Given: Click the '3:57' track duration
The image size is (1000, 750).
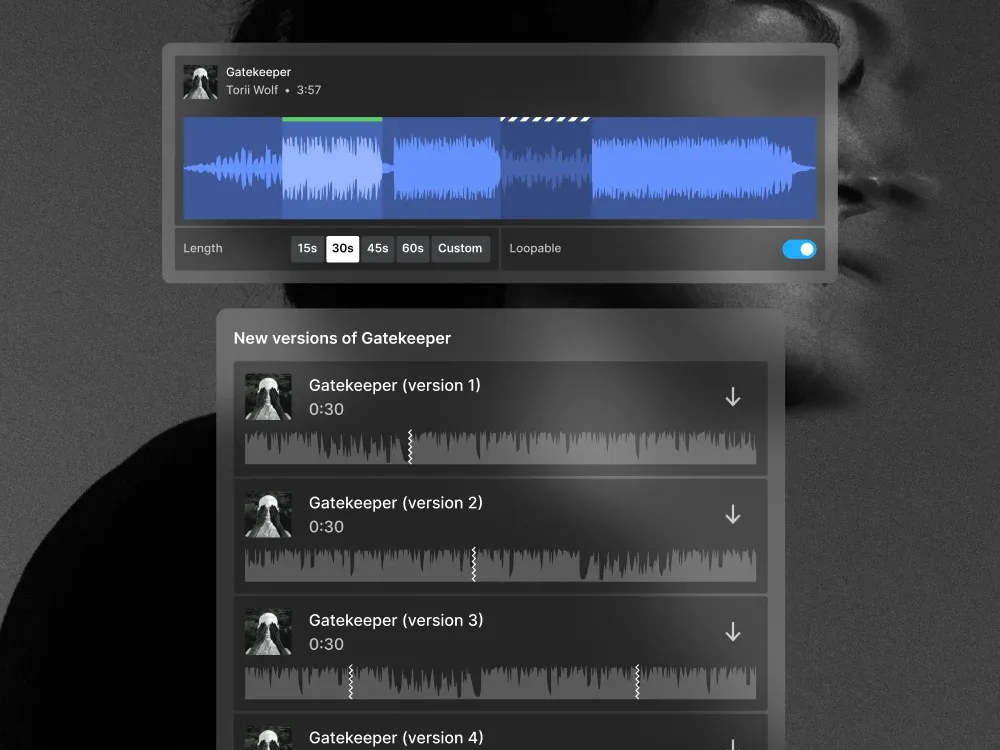Looking at the screenshot, I should coord(309,90).
